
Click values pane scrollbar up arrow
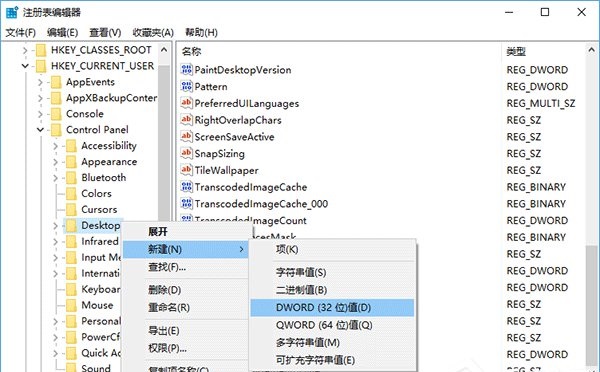tap(592, 50)
